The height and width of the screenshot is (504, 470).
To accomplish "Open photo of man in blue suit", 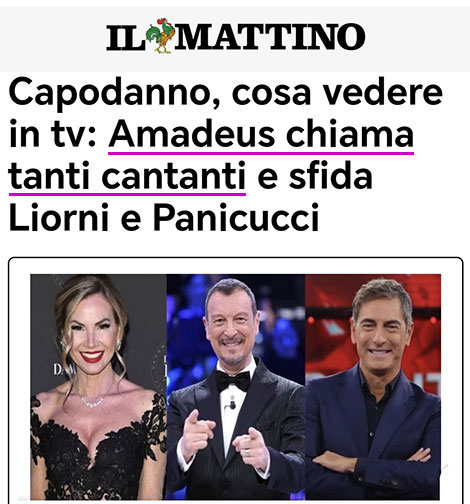I will click(373, 387).
